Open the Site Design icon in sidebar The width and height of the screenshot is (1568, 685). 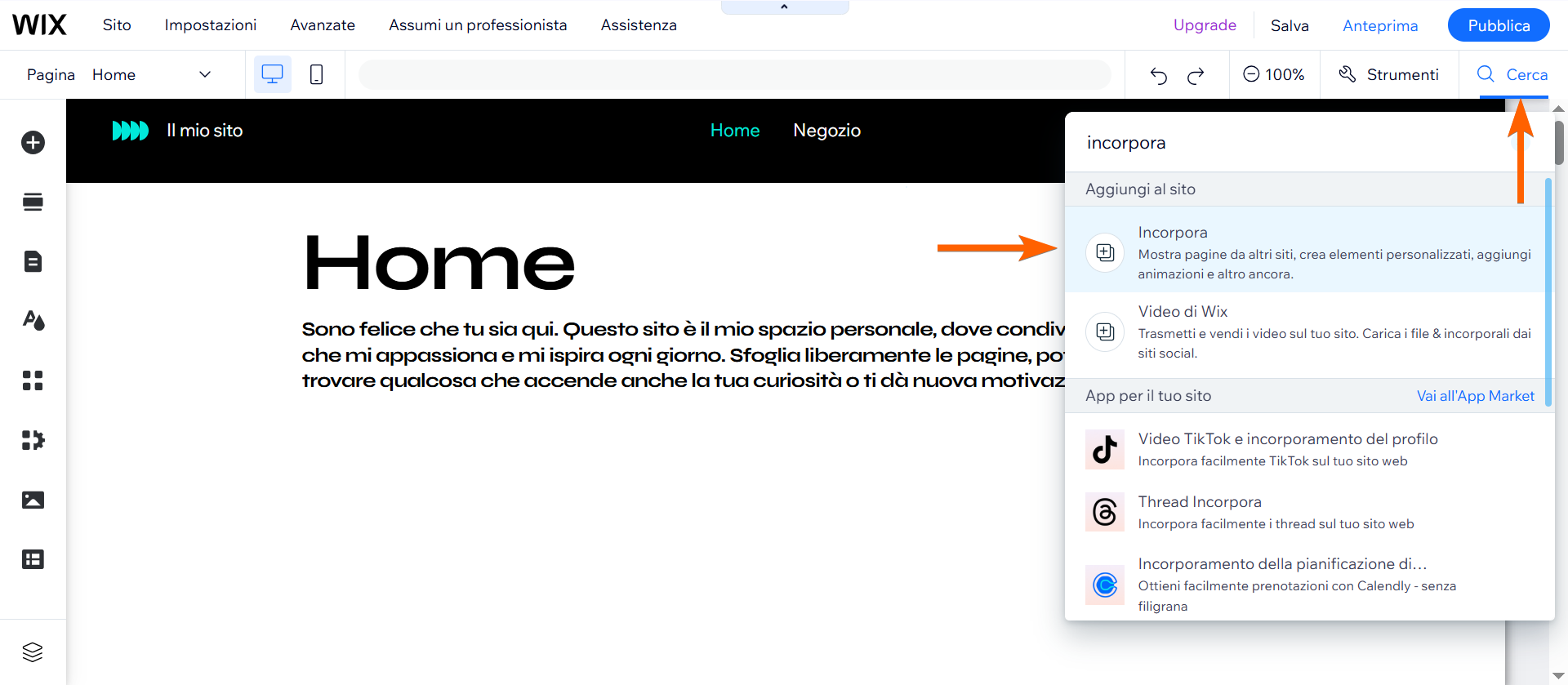coord(33,321)
